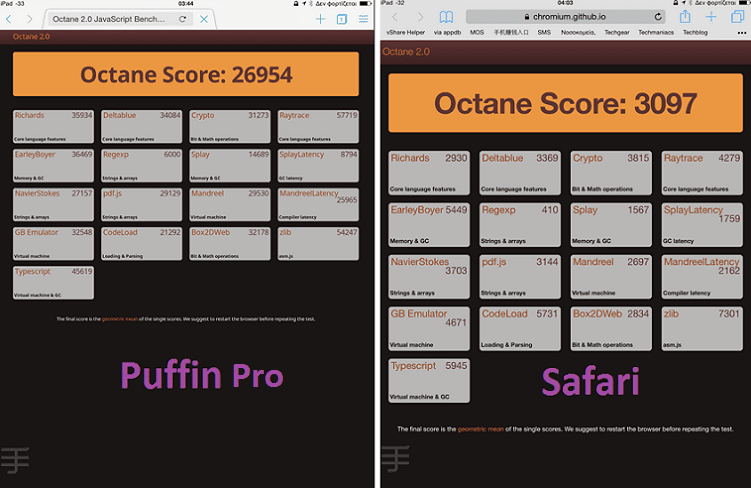Select pdf.js 3144 result box

click(x=520, y=277)
